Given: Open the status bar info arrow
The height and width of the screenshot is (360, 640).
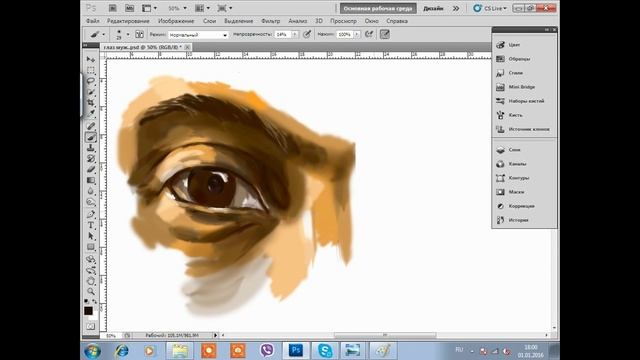Looking at the screenshot, I should pyautogui.click(x=216, y=335).
